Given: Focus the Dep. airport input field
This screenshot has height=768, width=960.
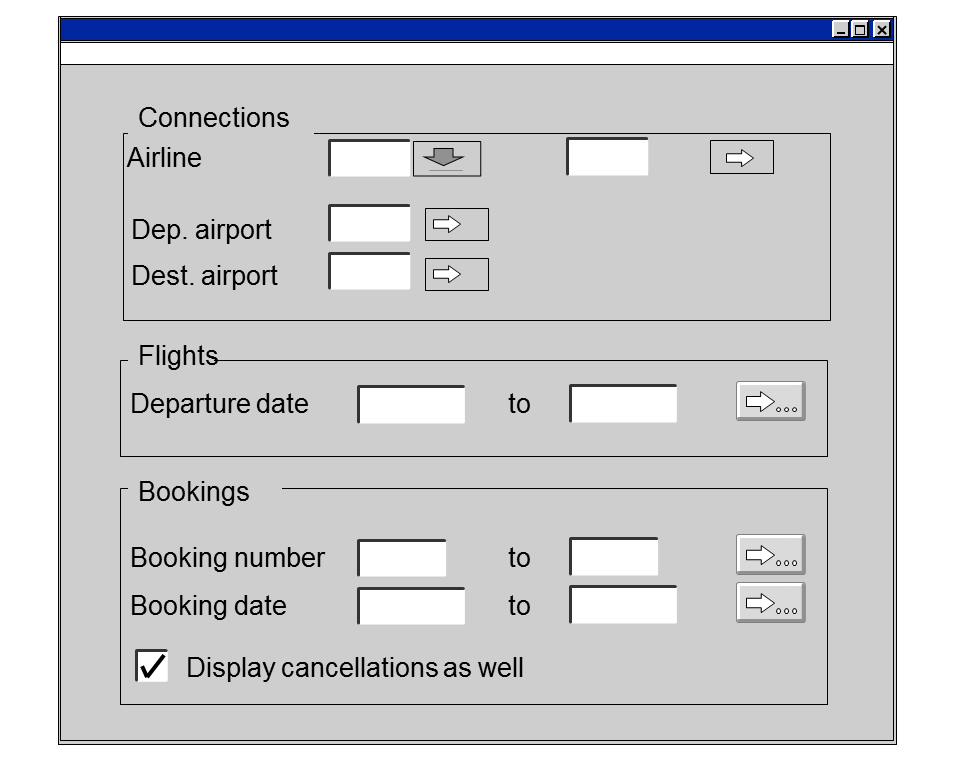Looking at the screenshot, I should pyautogui.click(x=369, y=224).
